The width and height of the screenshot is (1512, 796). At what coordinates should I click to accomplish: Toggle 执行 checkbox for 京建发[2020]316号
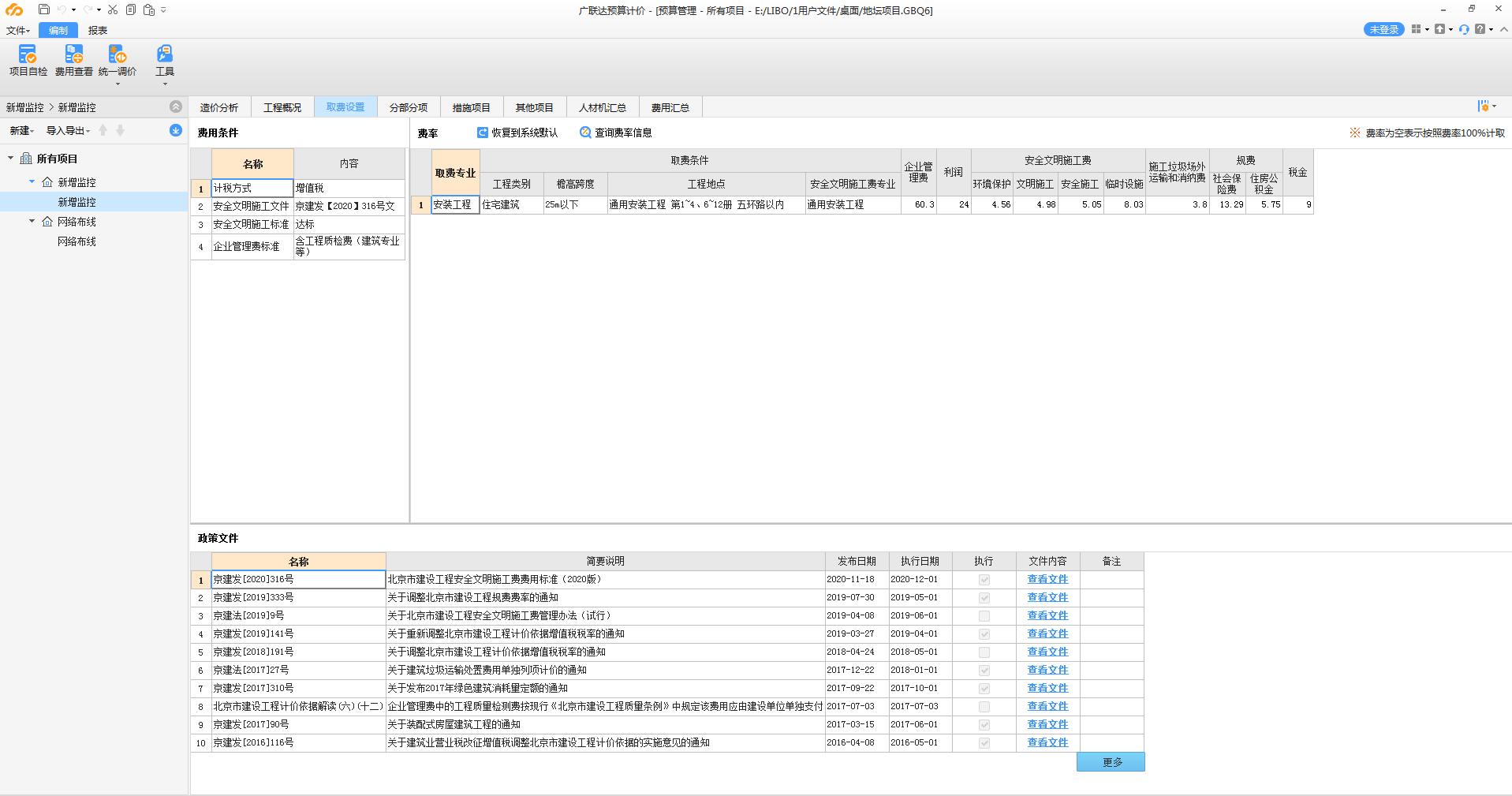[x=984, y=580]
